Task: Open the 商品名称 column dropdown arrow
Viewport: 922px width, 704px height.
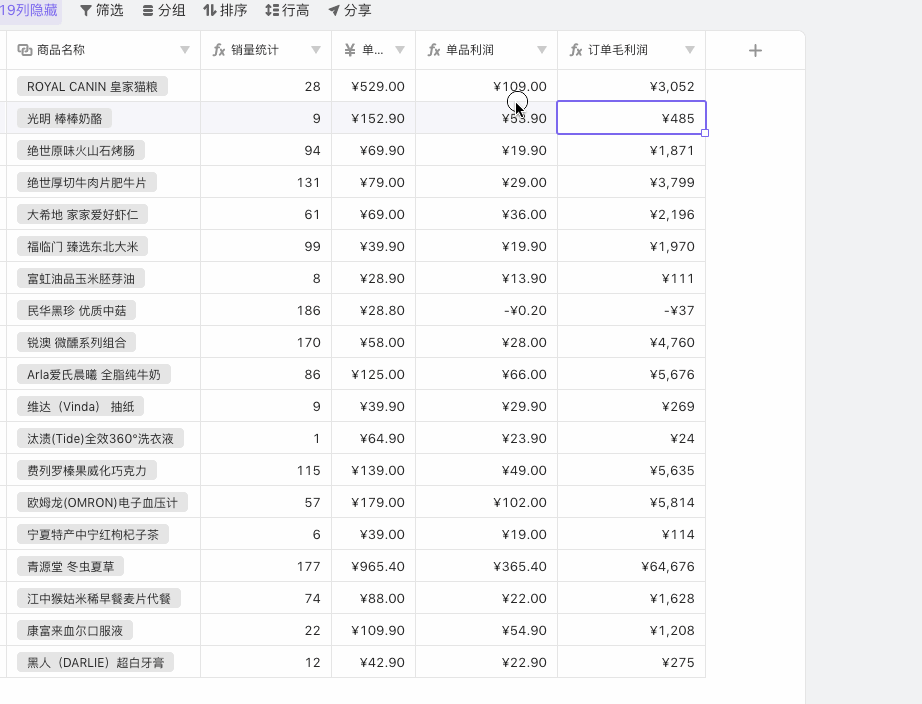Action: click(185, 50)
